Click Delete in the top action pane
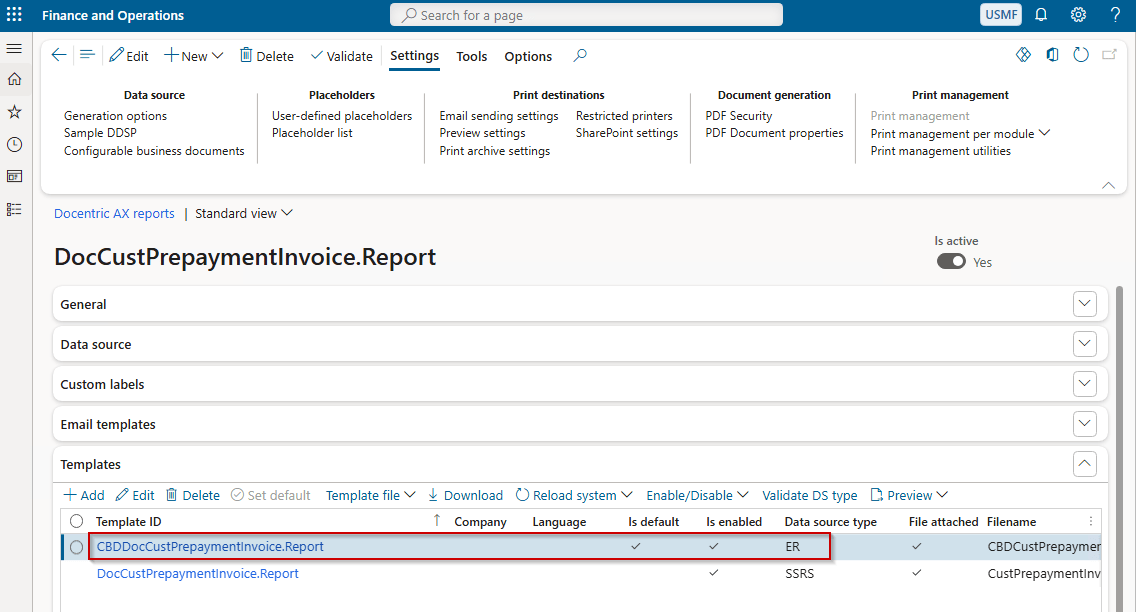The image size is (1136, 612). (x=267, y=56)
